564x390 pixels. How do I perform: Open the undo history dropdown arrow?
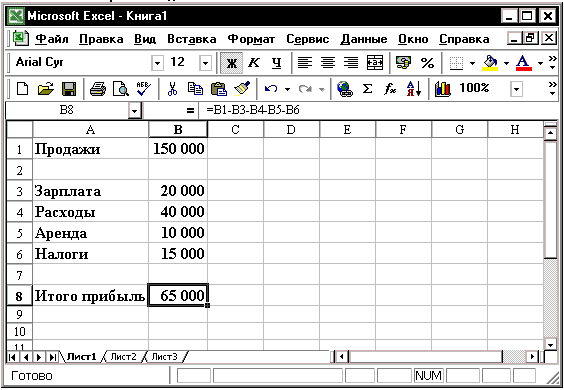287,89
